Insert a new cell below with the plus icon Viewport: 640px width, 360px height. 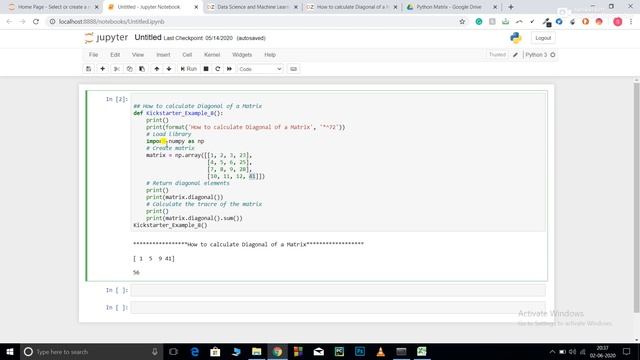(x=102, y=69)
